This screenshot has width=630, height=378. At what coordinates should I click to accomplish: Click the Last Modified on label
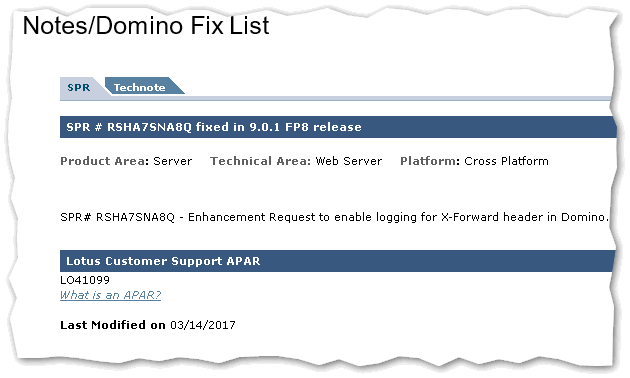[x=113, y=325]
